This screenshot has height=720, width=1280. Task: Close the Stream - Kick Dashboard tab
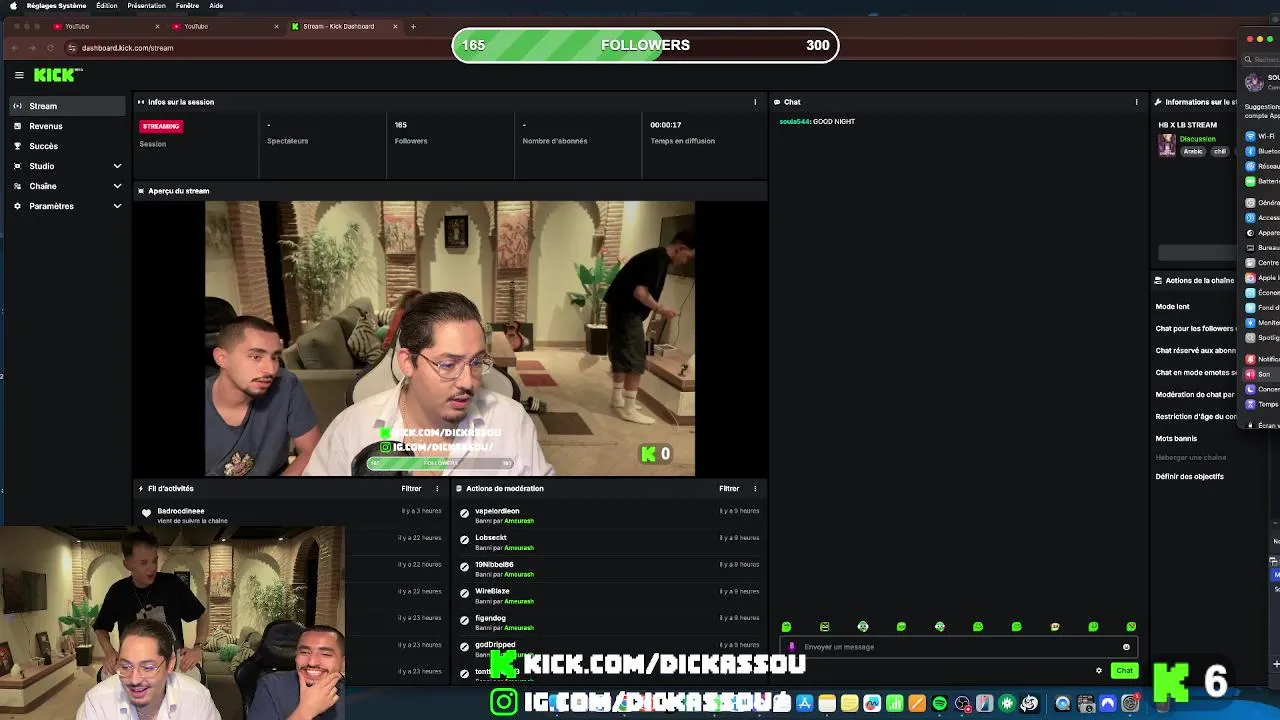pyautogui.click(x=395, y=27)
